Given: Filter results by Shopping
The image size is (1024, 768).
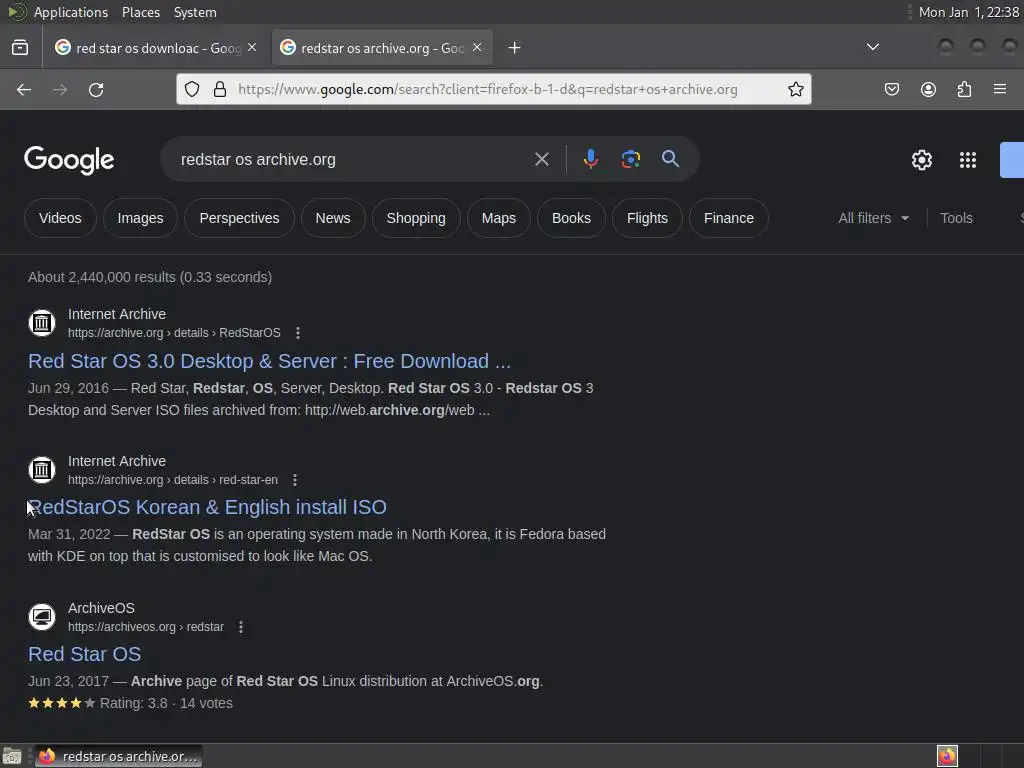Looking at the screenshot, I should 416,218.
